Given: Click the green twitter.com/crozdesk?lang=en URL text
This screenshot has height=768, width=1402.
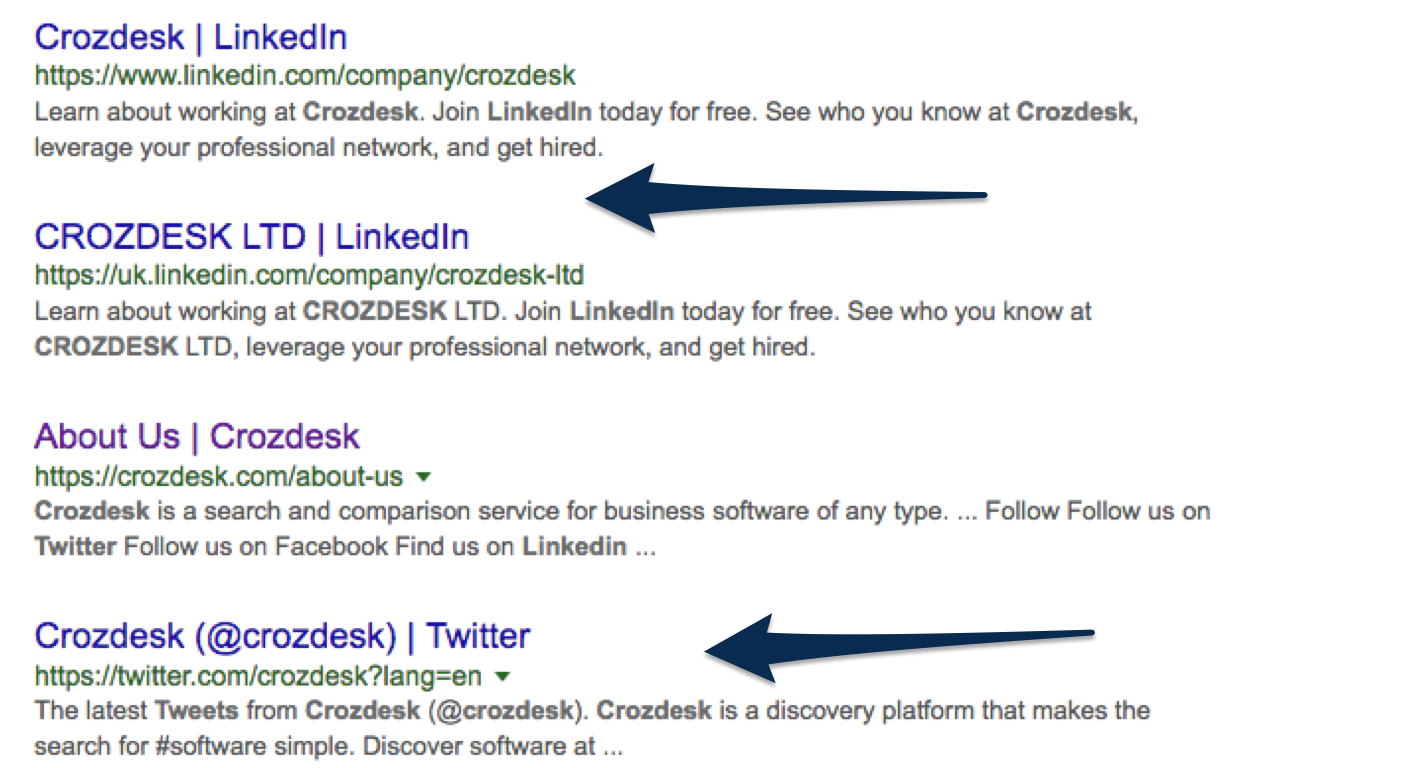Looking at the screenshot, I should tap(258, 677).
